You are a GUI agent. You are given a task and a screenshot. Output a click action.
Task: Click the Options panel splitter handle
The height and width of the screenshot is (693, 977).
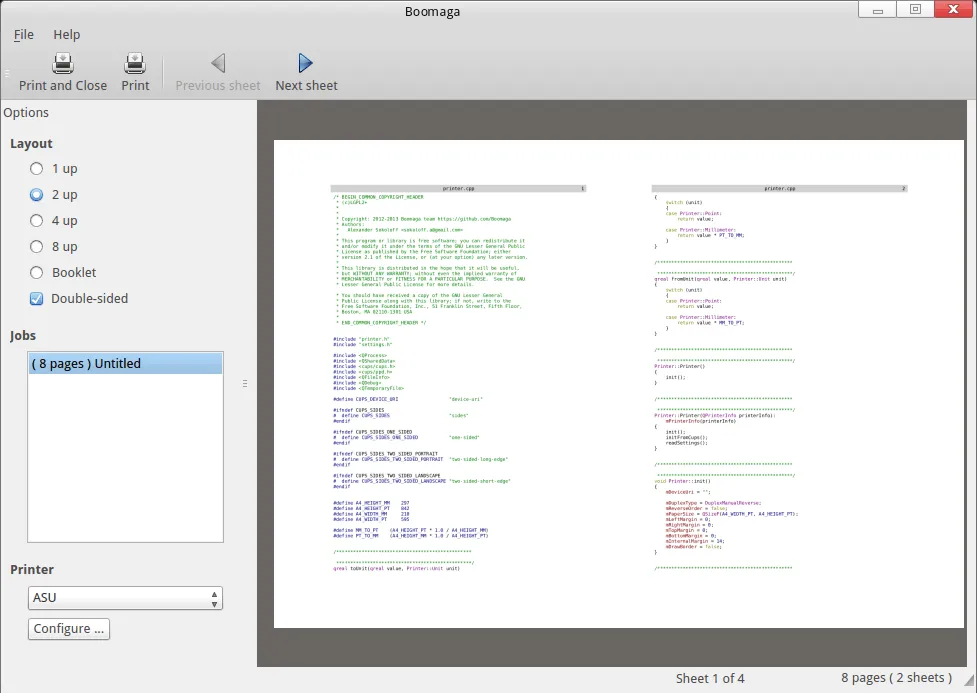(x=244, y=383)
